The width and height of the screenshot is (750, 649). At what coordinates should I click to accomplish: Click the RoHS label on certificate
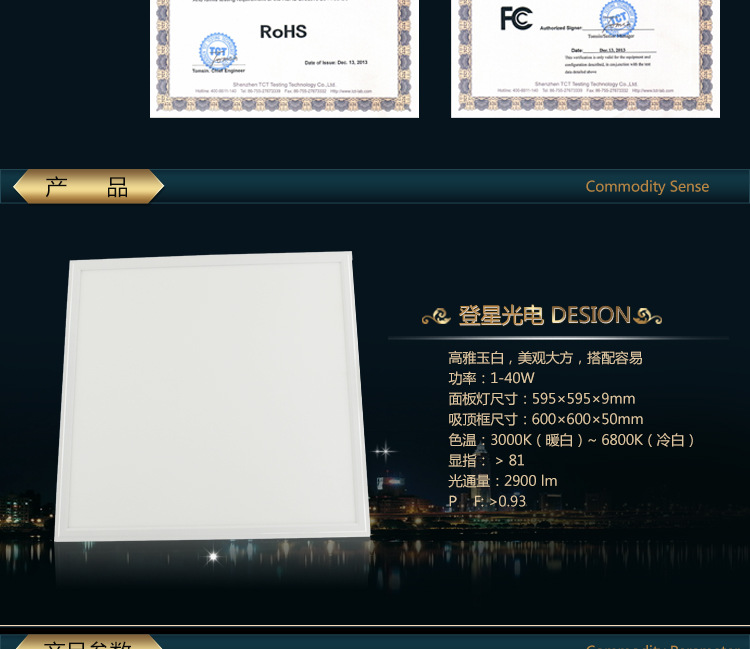(283, 32)
